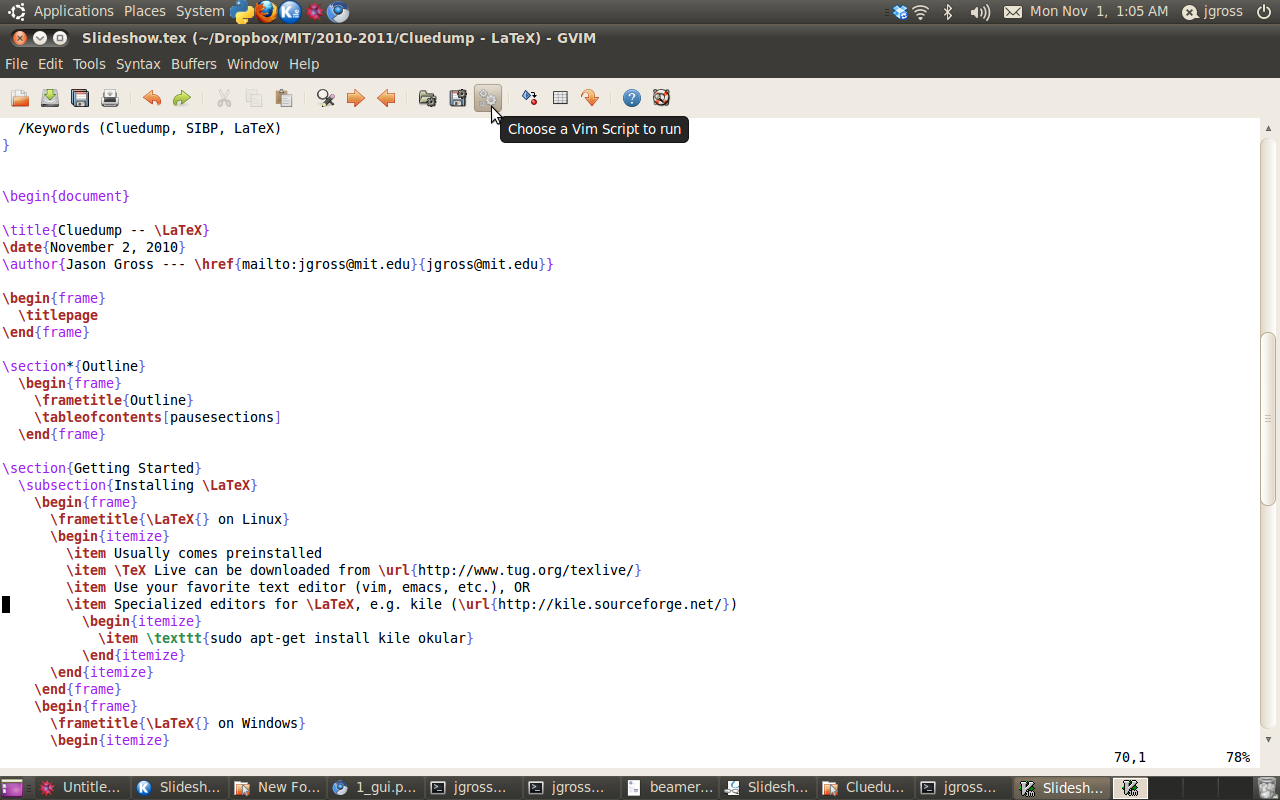Image resolution: width=1280 pixels, height=800 pixels.
Task: Open the Buffers menu
Action: pos(193,64)
